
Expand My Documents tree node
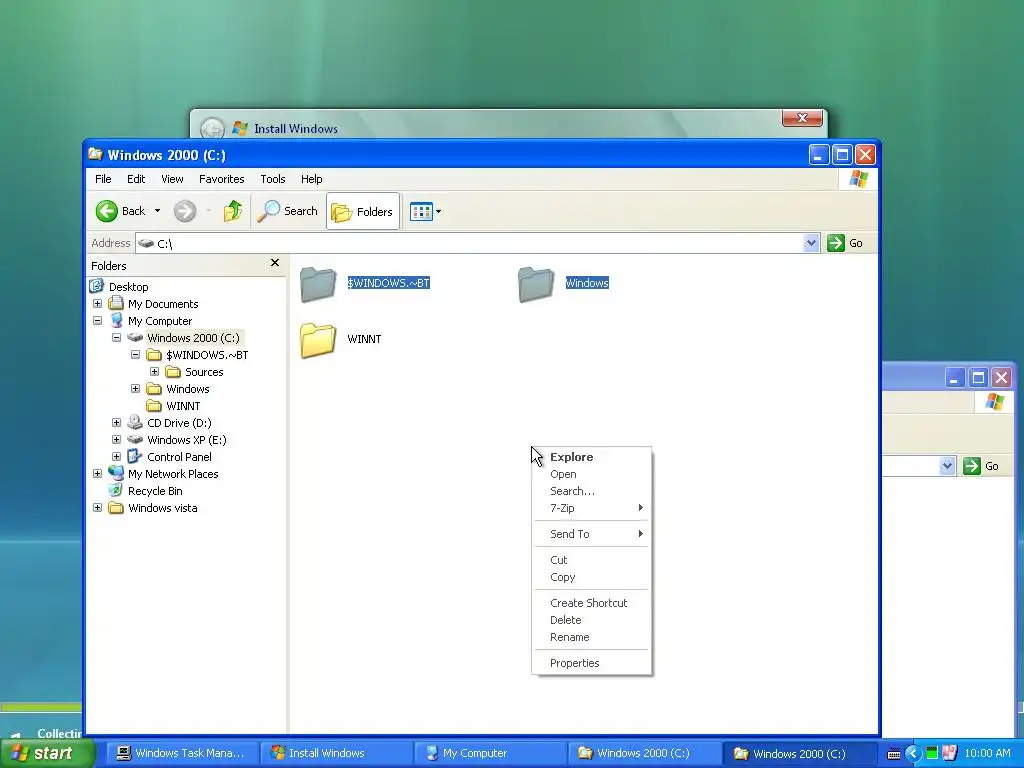(x=97, y=304)
